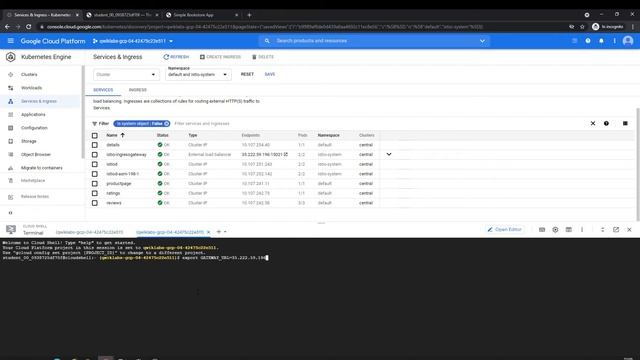Viewport: 640px width, 360px height.
Task: Focus the Filter services and ingresses field
Action: [202, 124]
